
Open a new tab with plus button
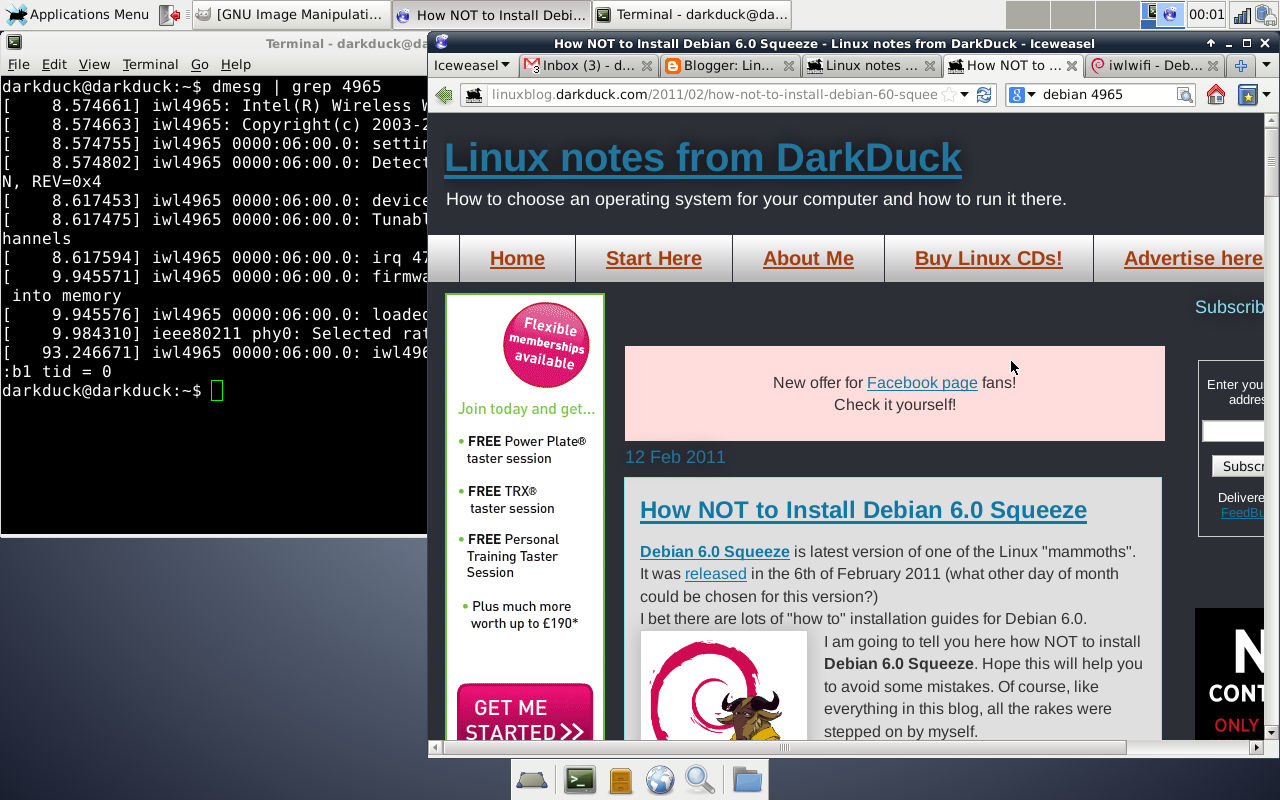pos(1240,66)
